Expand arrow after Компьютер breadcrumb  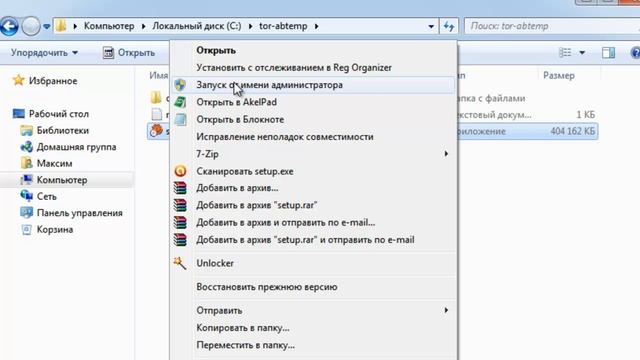click(143, 26)
